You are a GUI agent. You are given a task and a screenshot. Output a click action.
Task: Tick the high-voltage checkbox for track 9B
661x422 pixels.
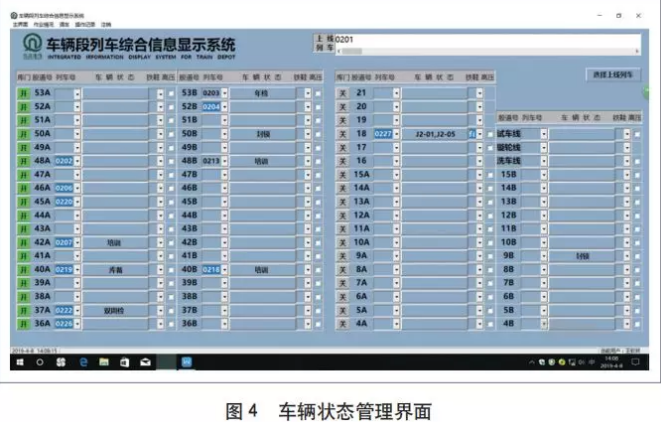(637, 256)
